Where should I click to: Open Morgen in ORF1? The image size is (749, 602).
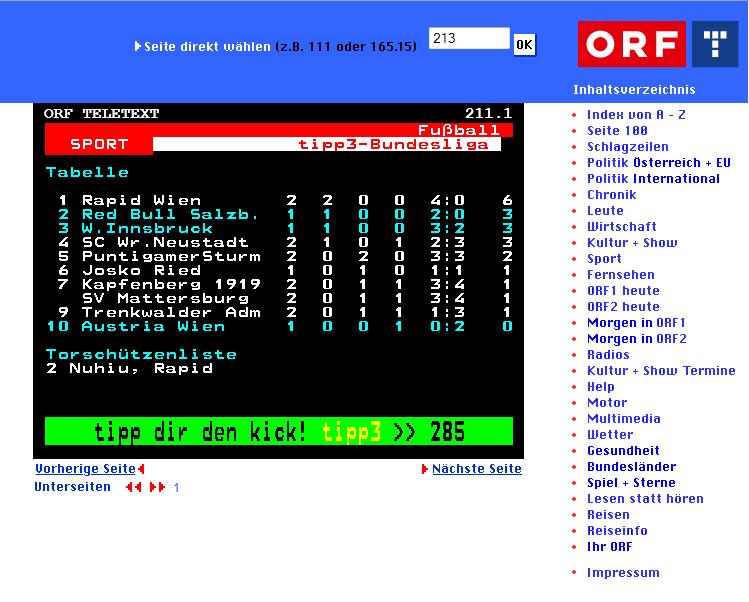(x=636, y=322)
